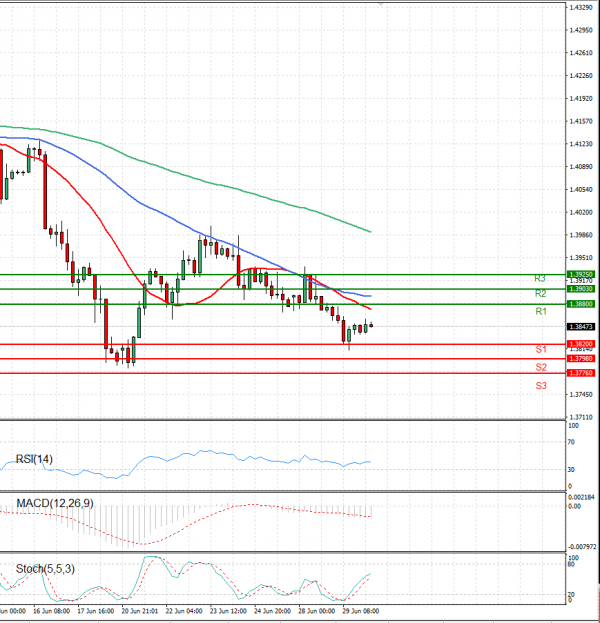Select the 1.39250 price tag
The image size is (600, 623).
coord(581,275)
